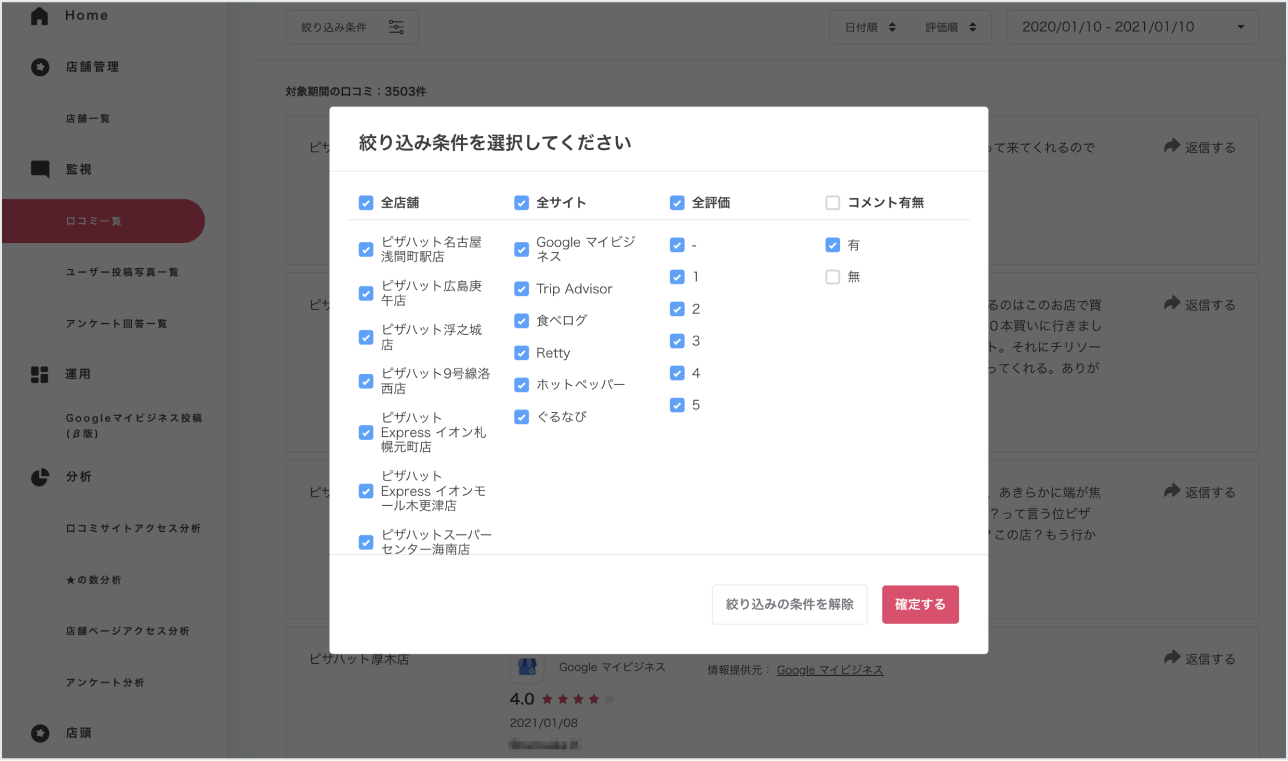Click the Home house icon in the sidebar

coord(40,16)
